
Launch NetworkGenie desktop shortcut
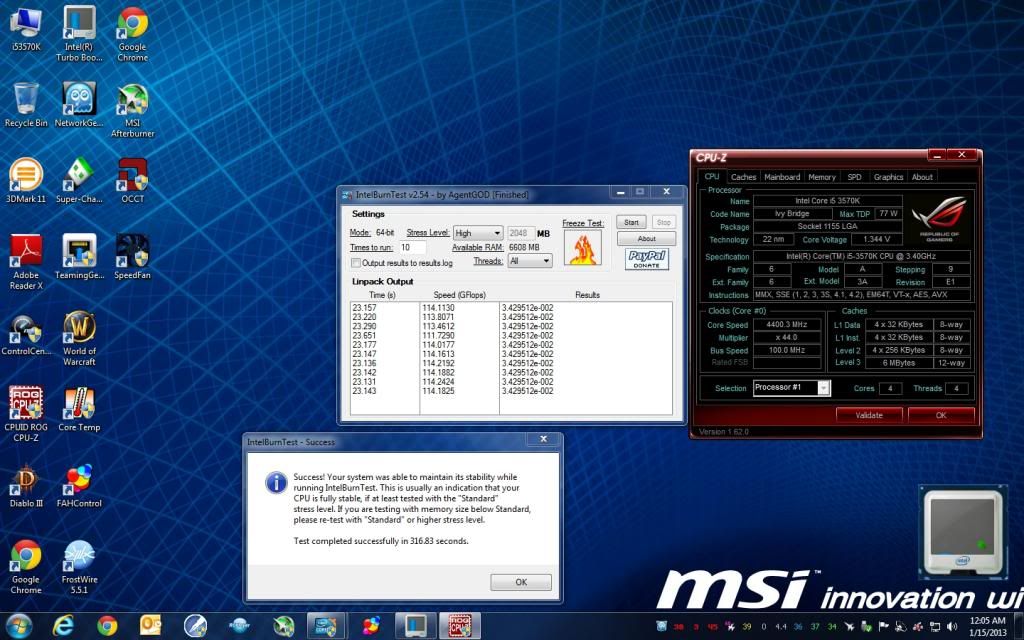point(79,104)
